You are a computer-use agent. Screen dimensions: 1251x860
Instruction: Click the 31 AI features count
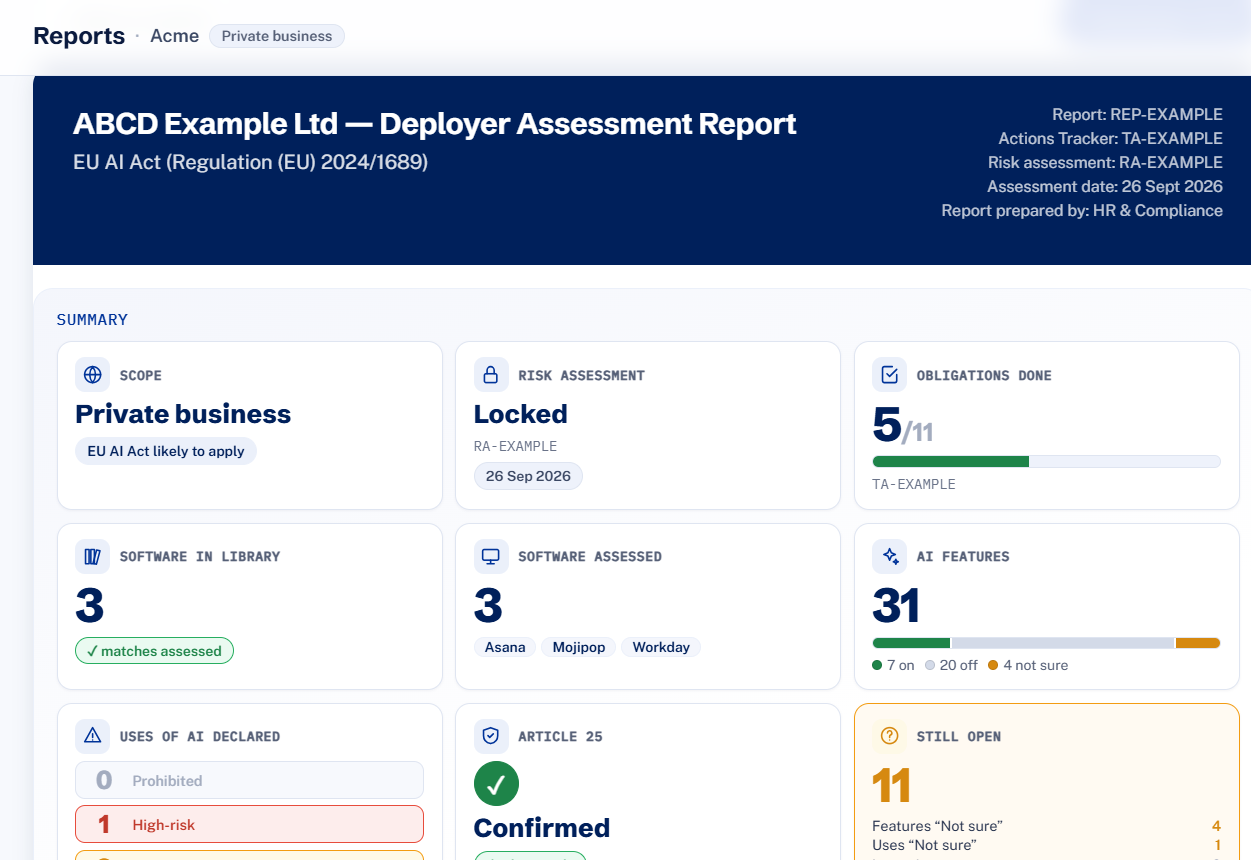point(896,606)
